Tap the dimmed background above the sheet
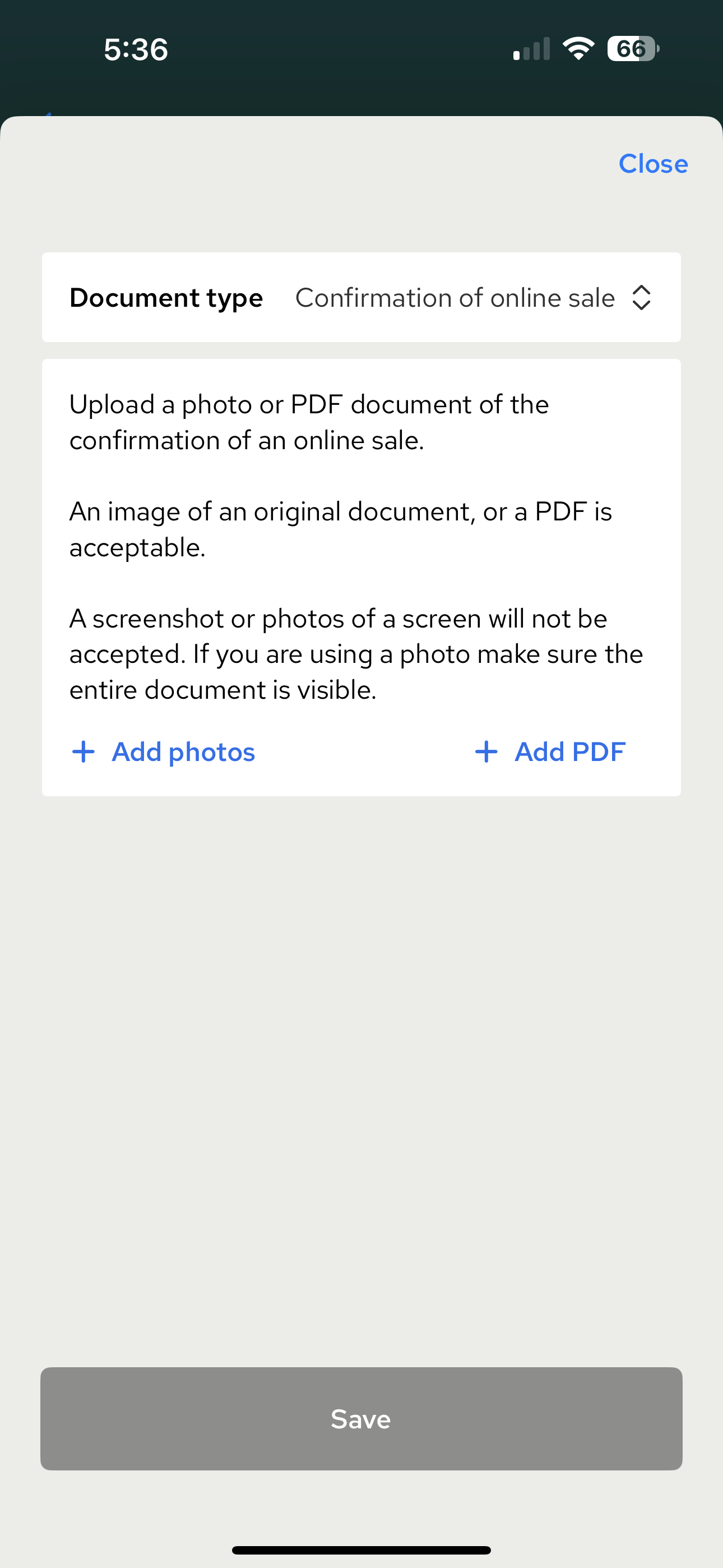Image resolution: width=723 pixels, height=1568 pixels. (x=361, y=91)
